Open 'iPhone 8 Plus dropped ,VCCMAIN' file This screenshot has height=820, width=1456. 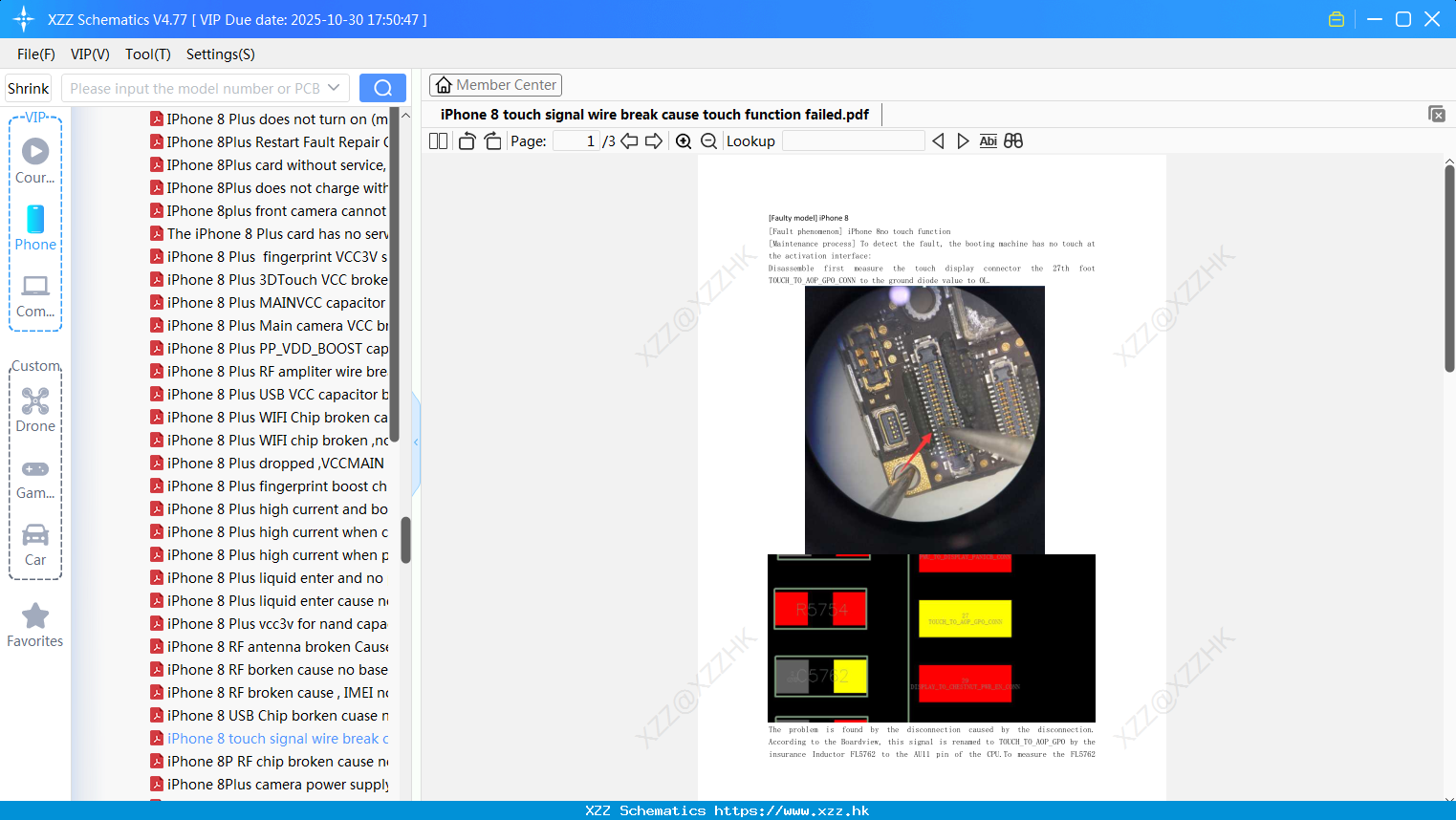tap(269, 464)
